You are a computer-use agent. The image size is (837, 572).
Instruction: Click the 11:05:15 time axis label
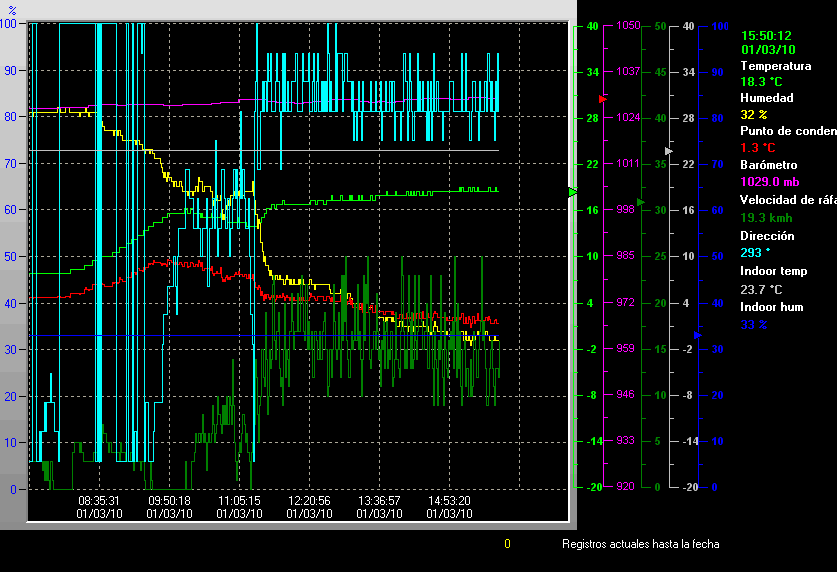click(239, 500)
